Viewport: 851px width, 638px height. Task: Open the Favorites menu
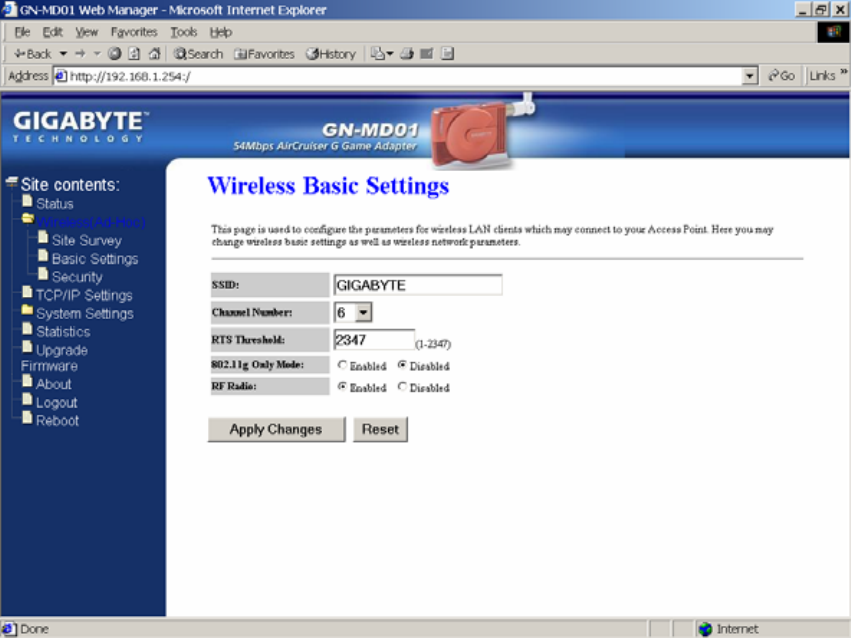click(x=134, y=32)
